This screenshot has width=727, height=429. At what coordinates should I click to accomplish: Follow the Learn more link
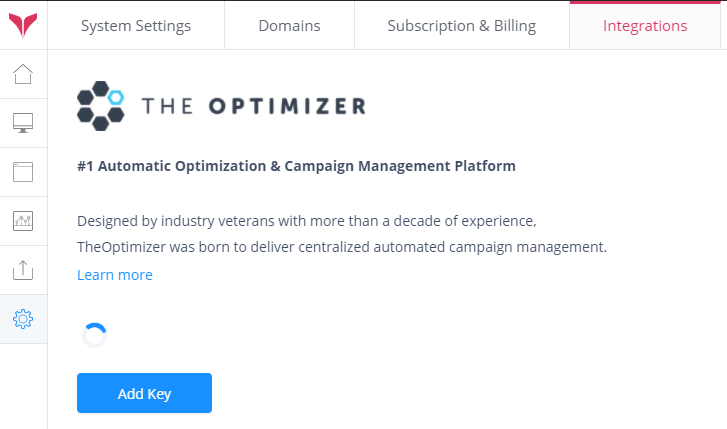[x=115, y=275]
